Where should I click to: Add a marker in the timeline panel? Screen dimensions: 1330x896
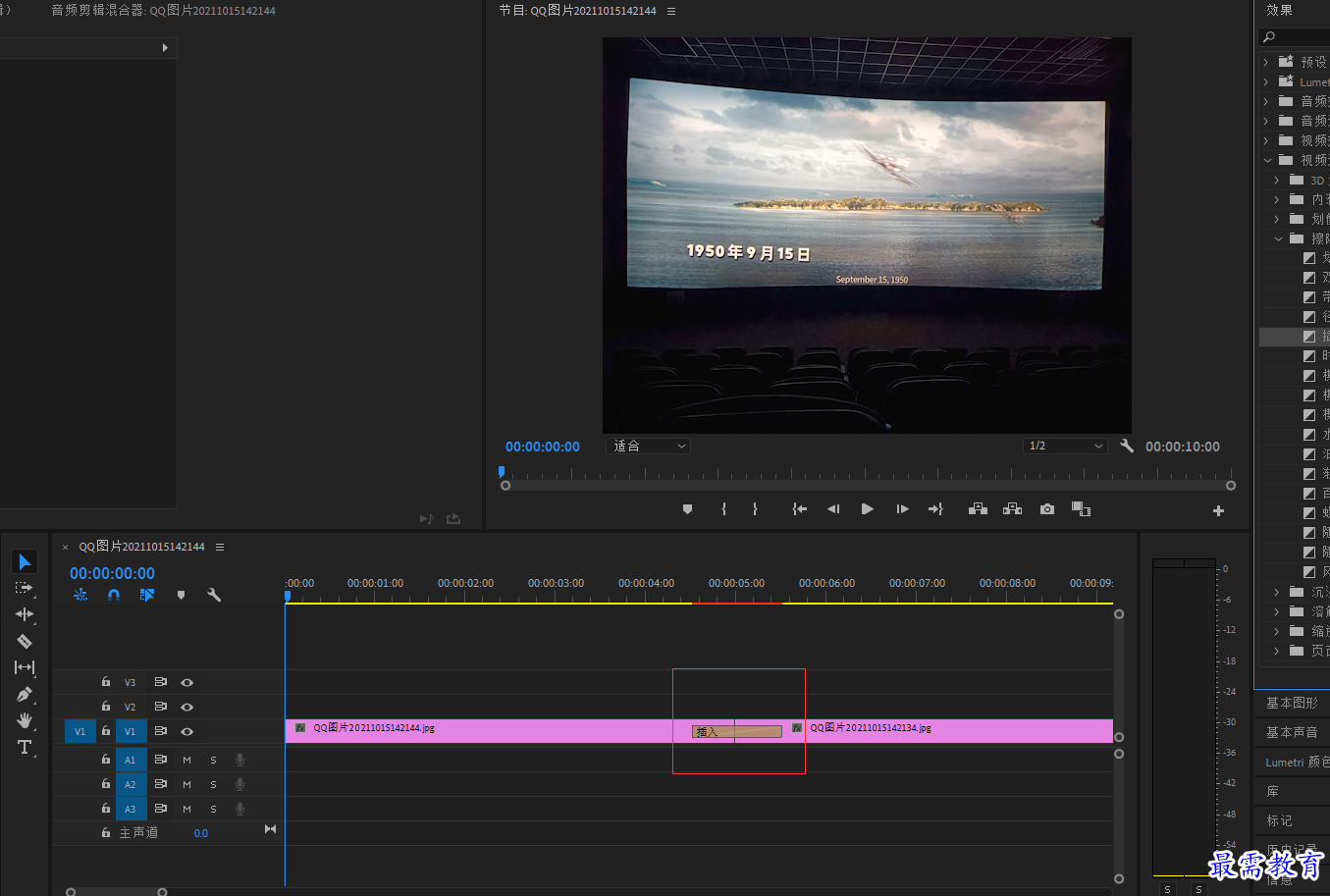point(181,595)
